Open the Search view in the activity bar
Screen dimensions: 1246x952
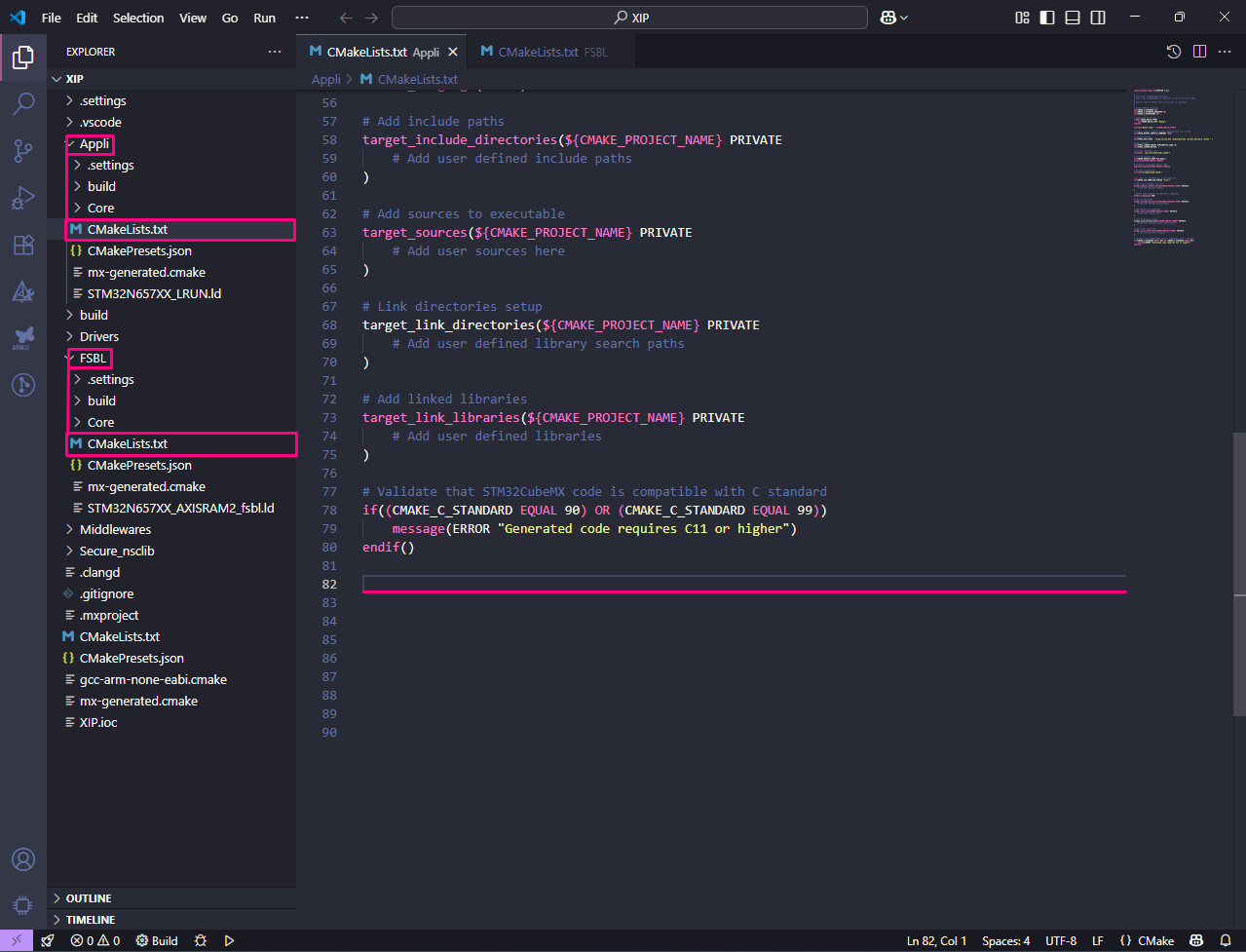click(23, 103)
